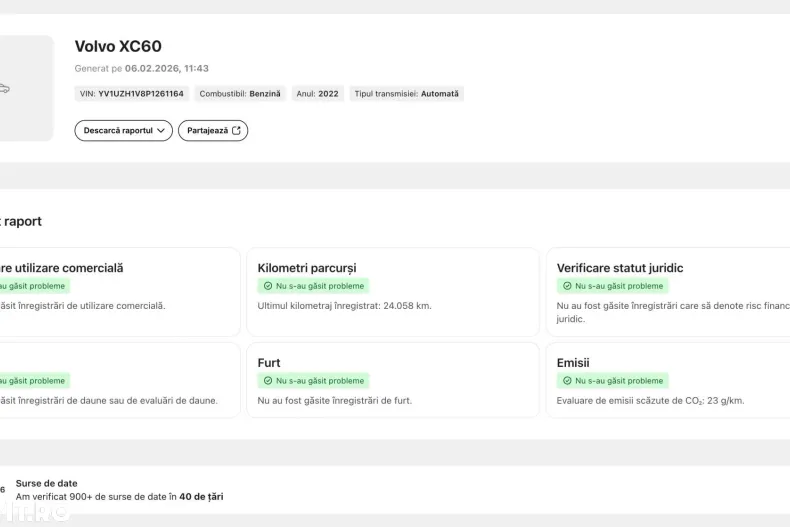
Task: Click checkmark icon under Verificare statut juridic
Action: click(x=567, y=286)
